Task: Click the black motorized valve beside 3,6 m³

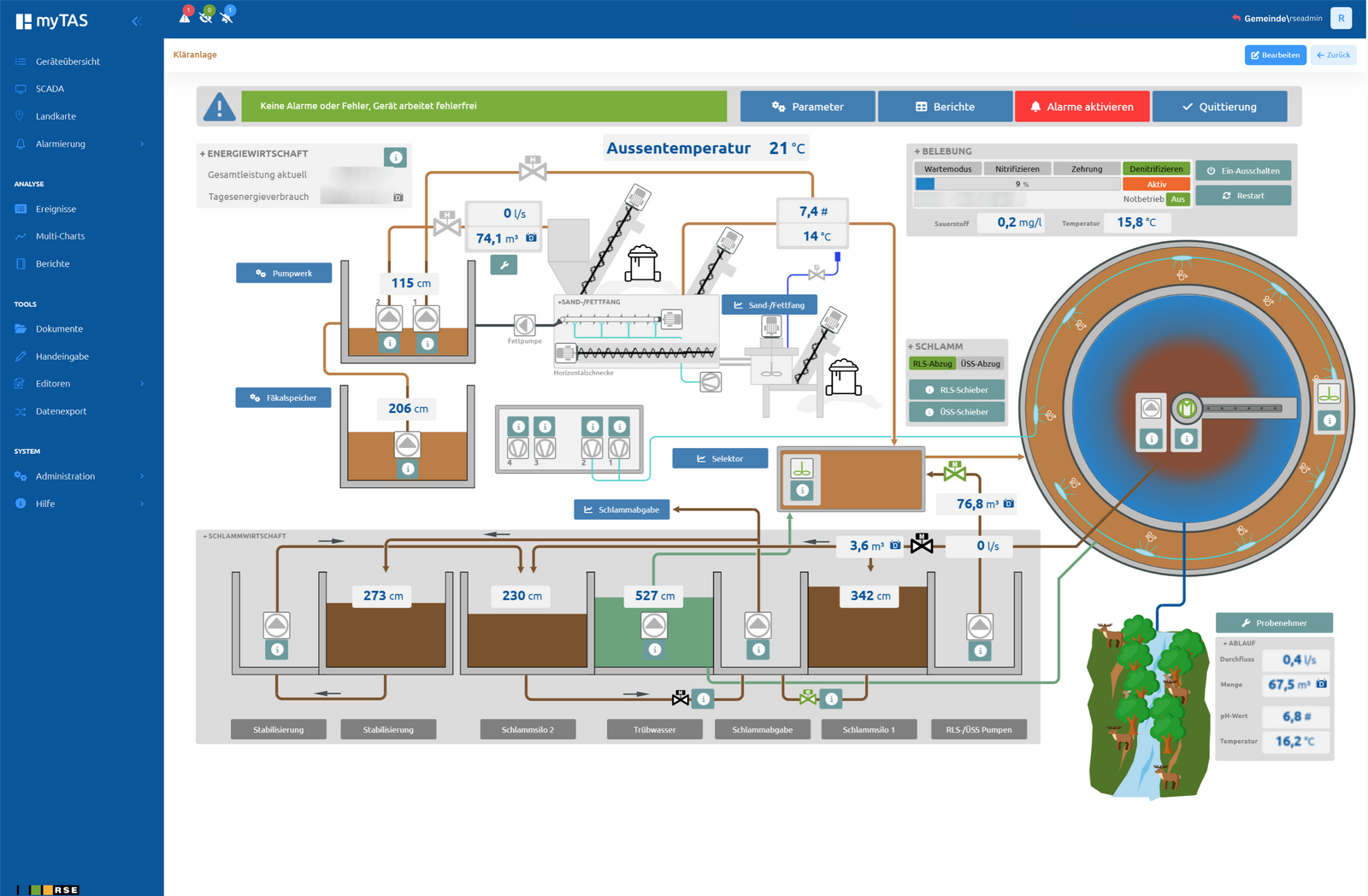Action: [x=922, y=544]
